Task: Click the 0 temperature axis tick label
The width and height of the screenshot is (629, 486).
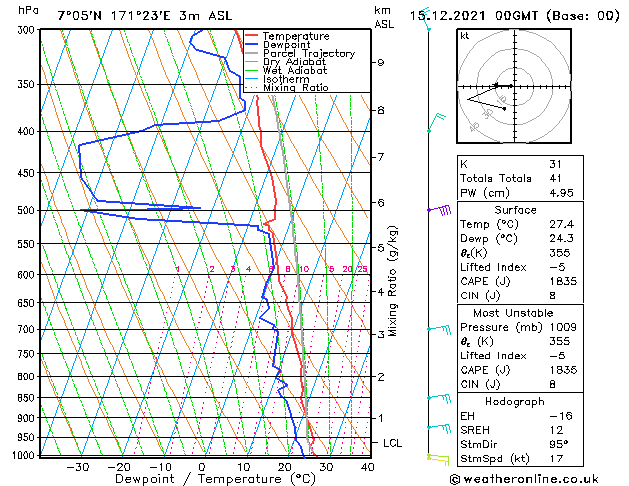Action: pyautogui.click(x=202, y=468)
